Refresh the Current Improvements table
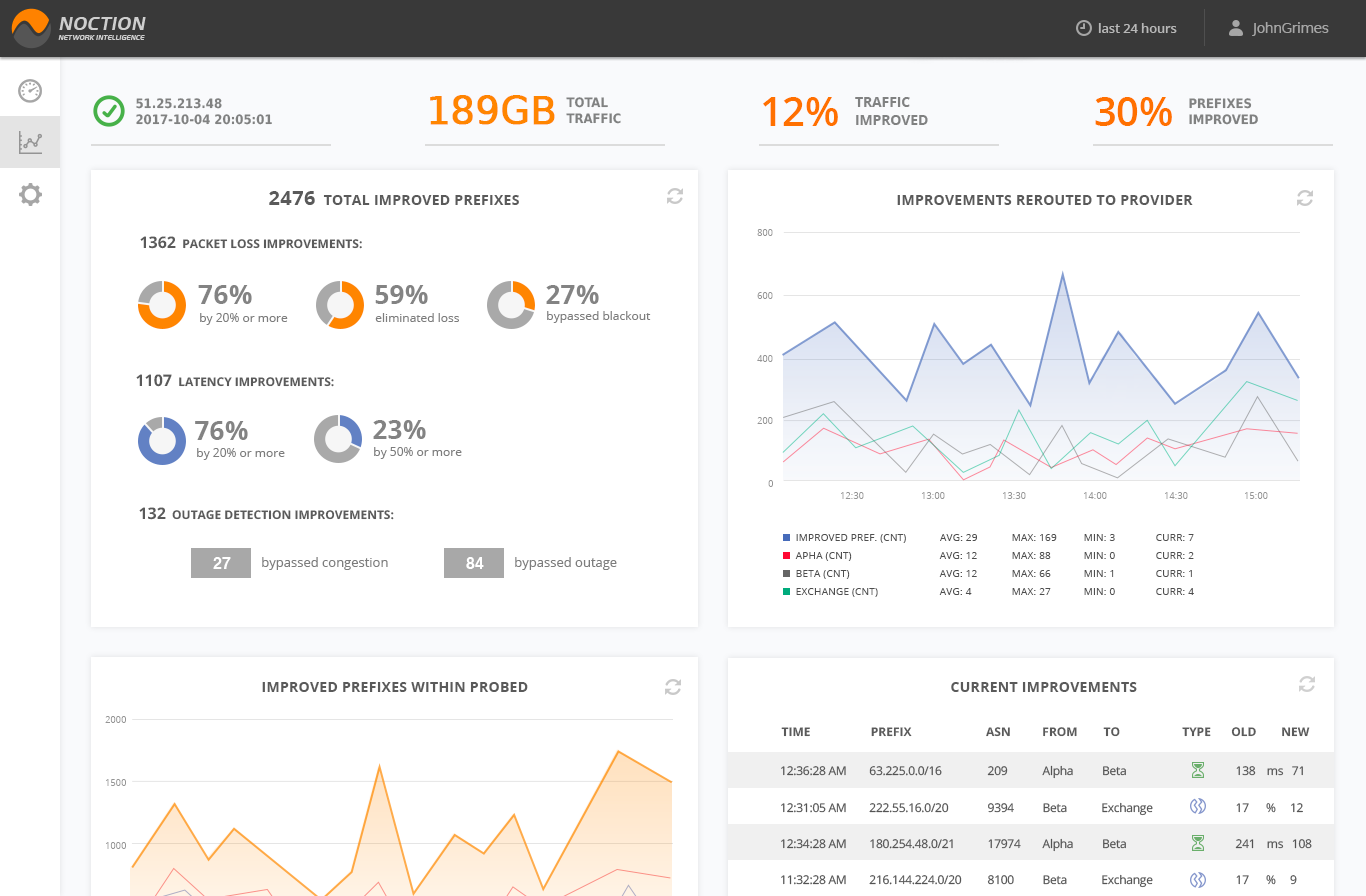The height and width of the screenshot is (896, 1366). pyautogui.click(x=1306, y=684)
